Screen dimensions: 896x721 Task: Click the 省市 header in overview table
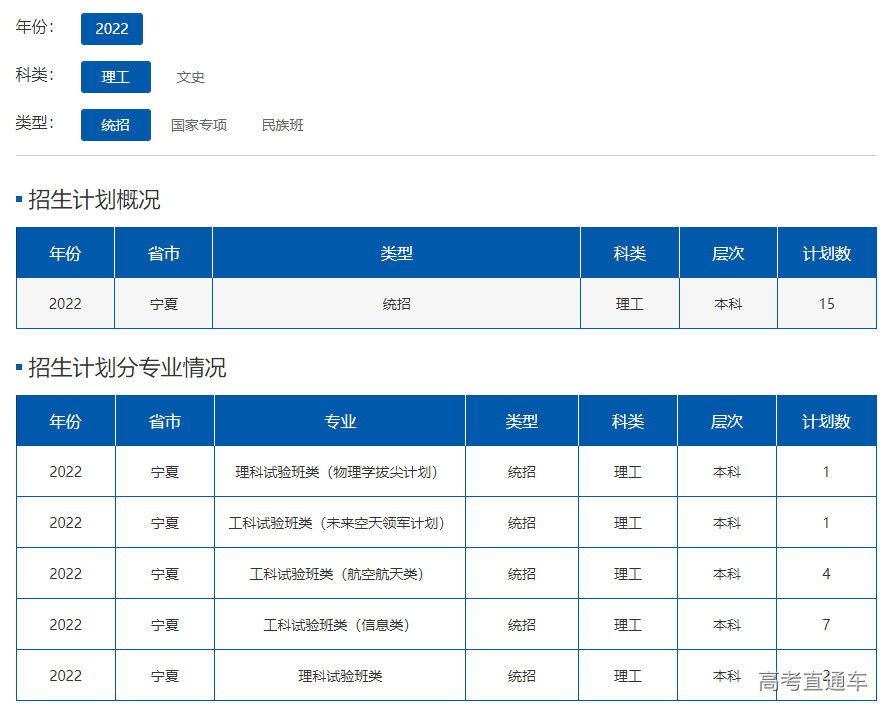(164, 254)
